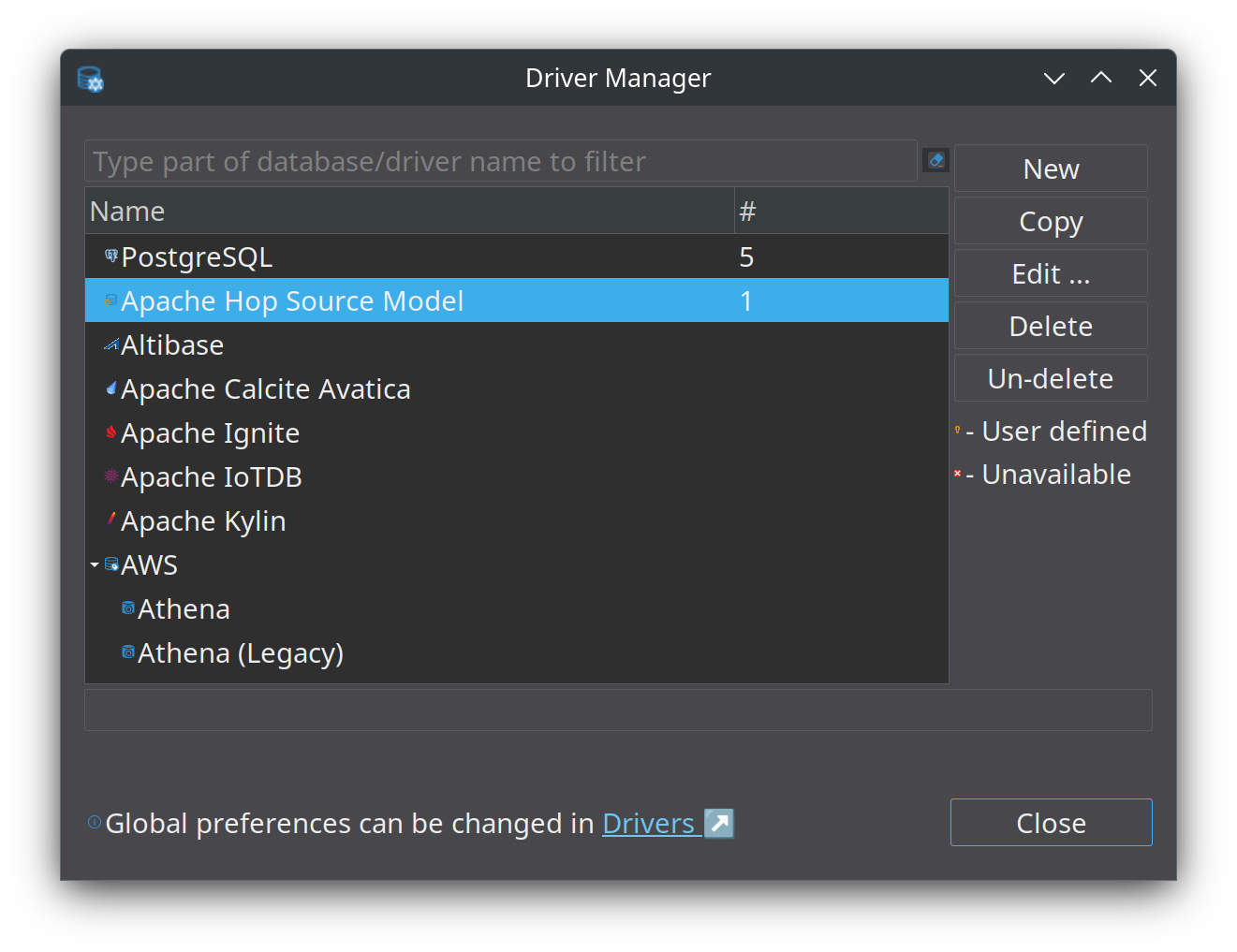Screen dimensions: 1237x952
Task: Click the AWS folder icon
Action: (111, 564)
